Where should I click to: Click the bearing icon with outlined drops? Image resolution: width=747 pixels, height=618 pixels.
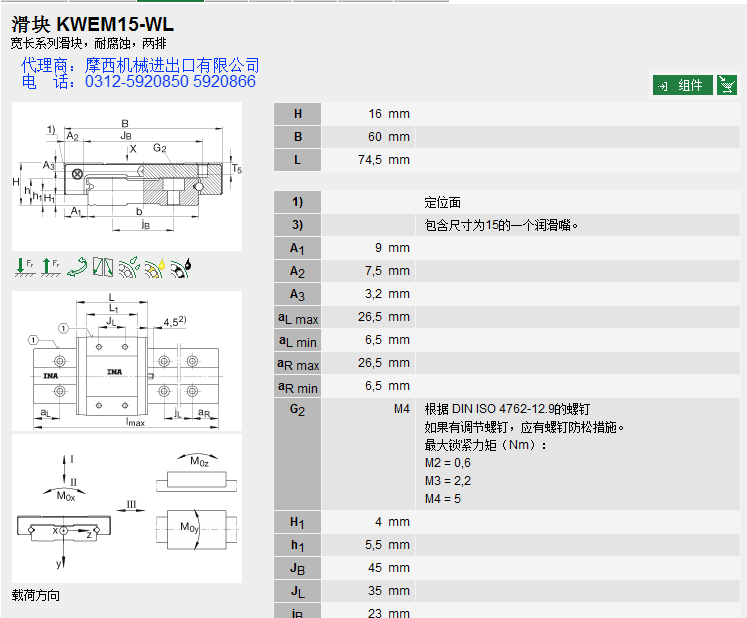129,267
